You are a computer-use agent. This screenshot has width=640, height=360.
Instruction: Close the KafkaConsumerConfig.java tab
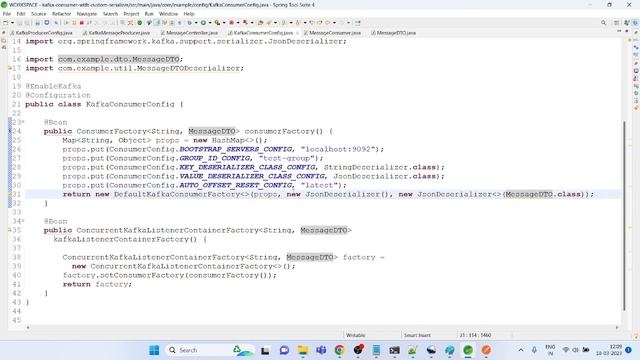[297, 33]
